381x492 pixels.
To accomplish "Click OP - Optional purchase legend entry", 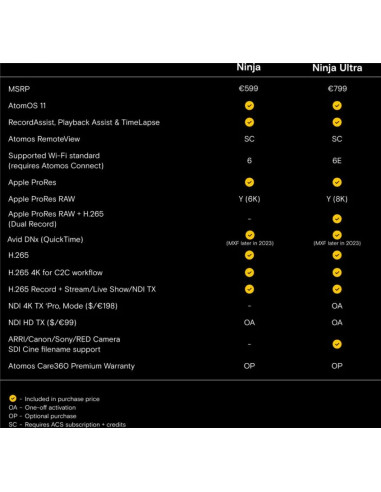I will point(43,416).
